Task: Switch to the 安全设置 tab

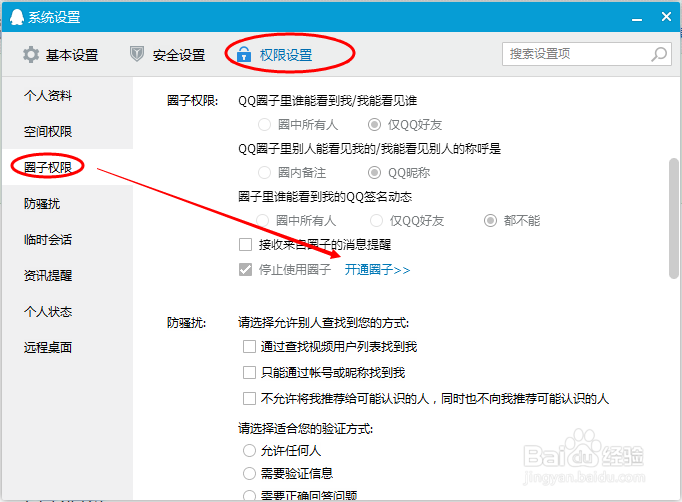Action: click(168, 55)
